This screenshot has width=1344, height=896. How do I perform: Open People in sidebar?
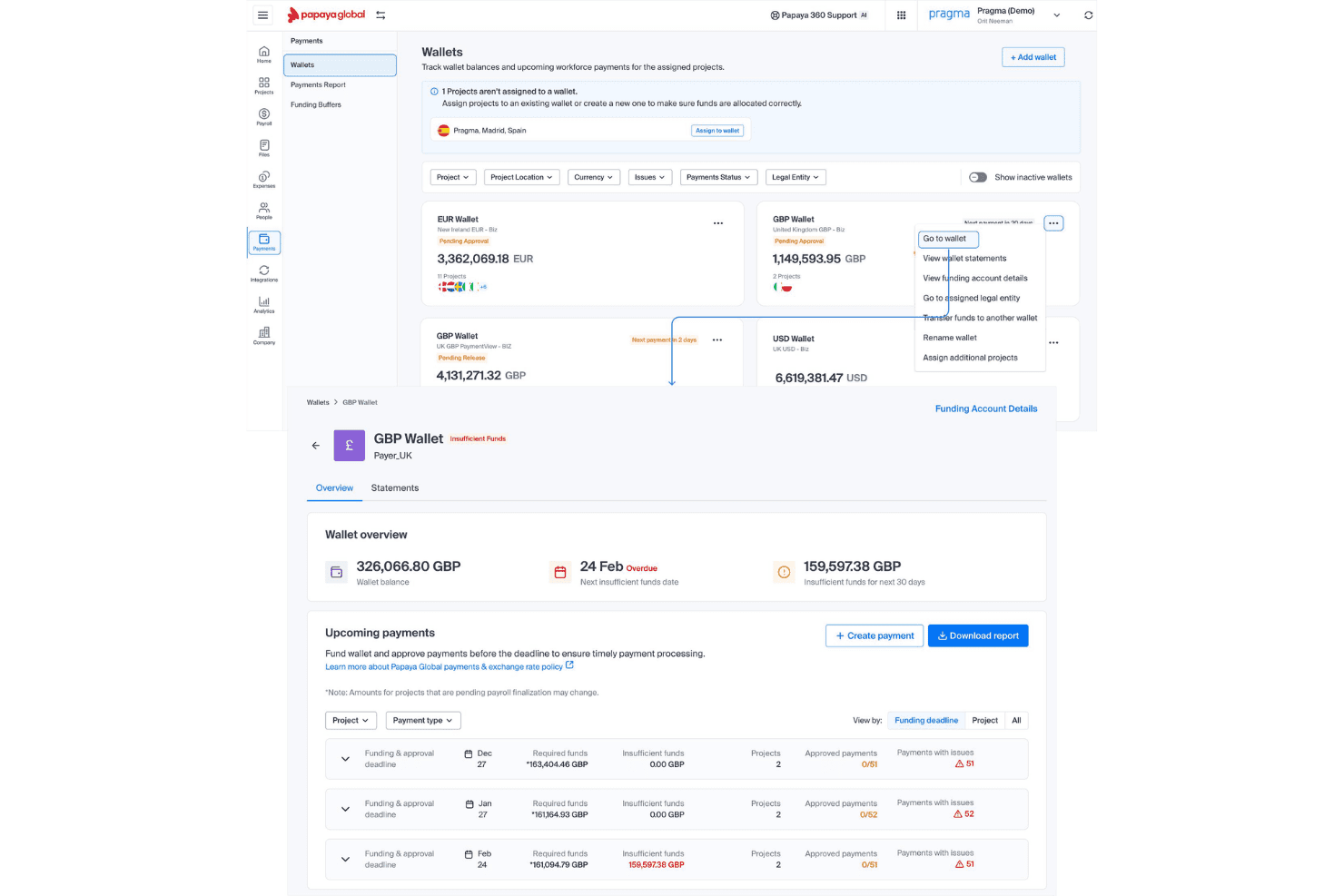pos(263,211)
